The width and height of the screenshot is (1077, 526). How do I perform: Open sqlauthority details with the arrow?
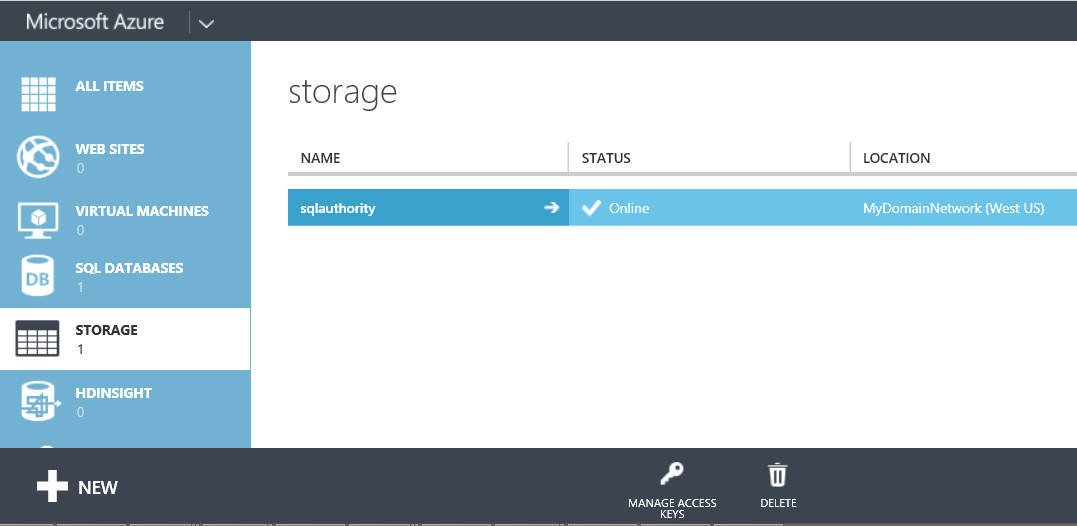click(x=551, y=208)
